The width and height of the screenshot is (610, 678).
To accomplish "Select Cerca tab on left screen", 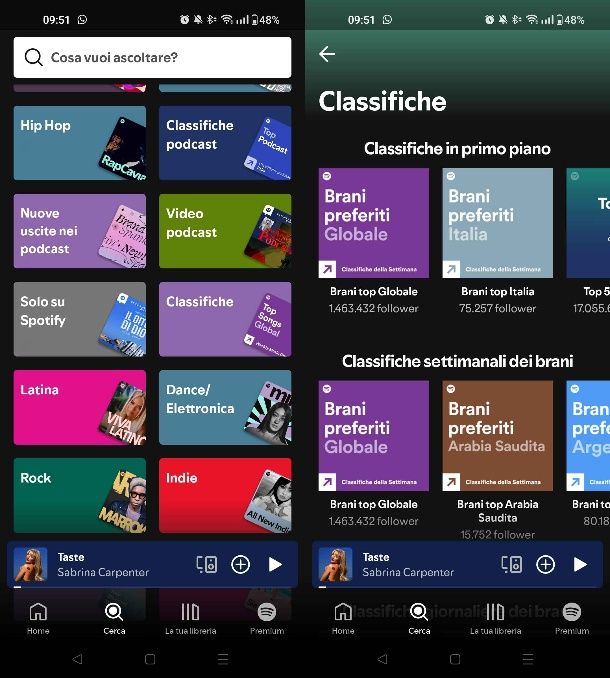I will click(x=114, y=619).
